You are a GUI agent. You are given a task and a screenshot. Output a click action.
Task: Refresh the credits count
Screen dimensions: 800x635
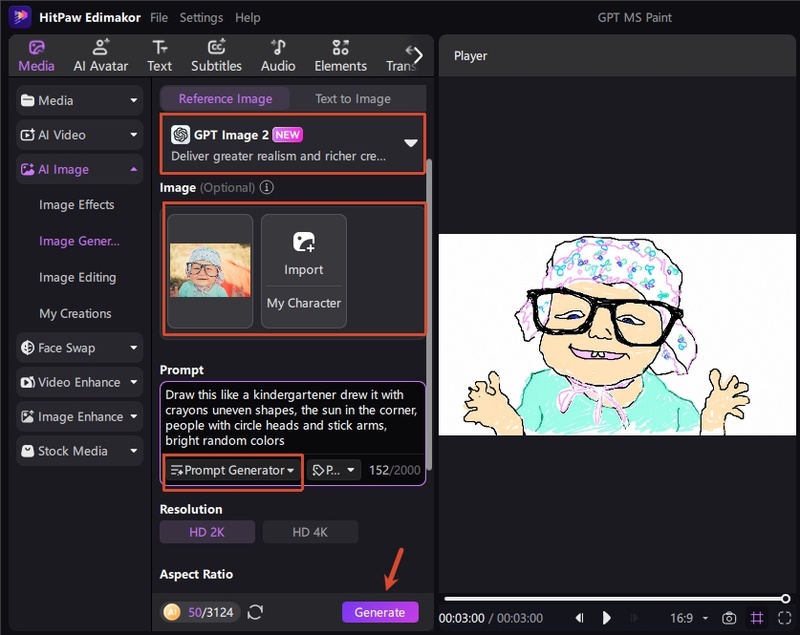[255, 612]
